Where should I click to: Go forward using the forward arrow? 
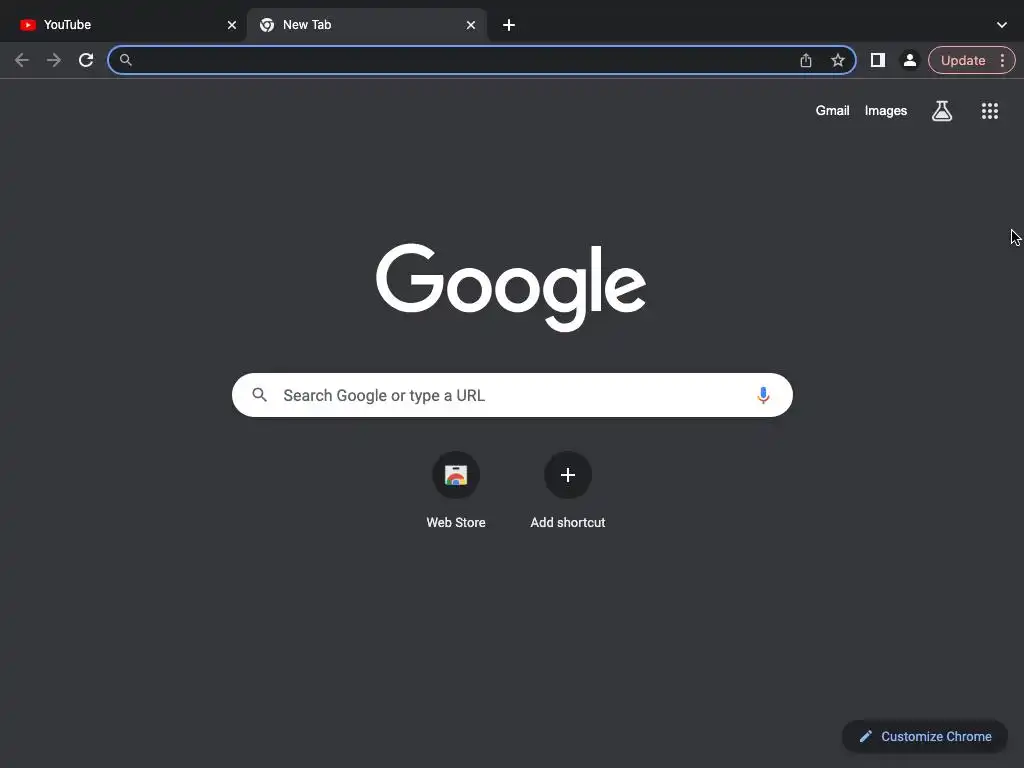click(x=54, y=60)
